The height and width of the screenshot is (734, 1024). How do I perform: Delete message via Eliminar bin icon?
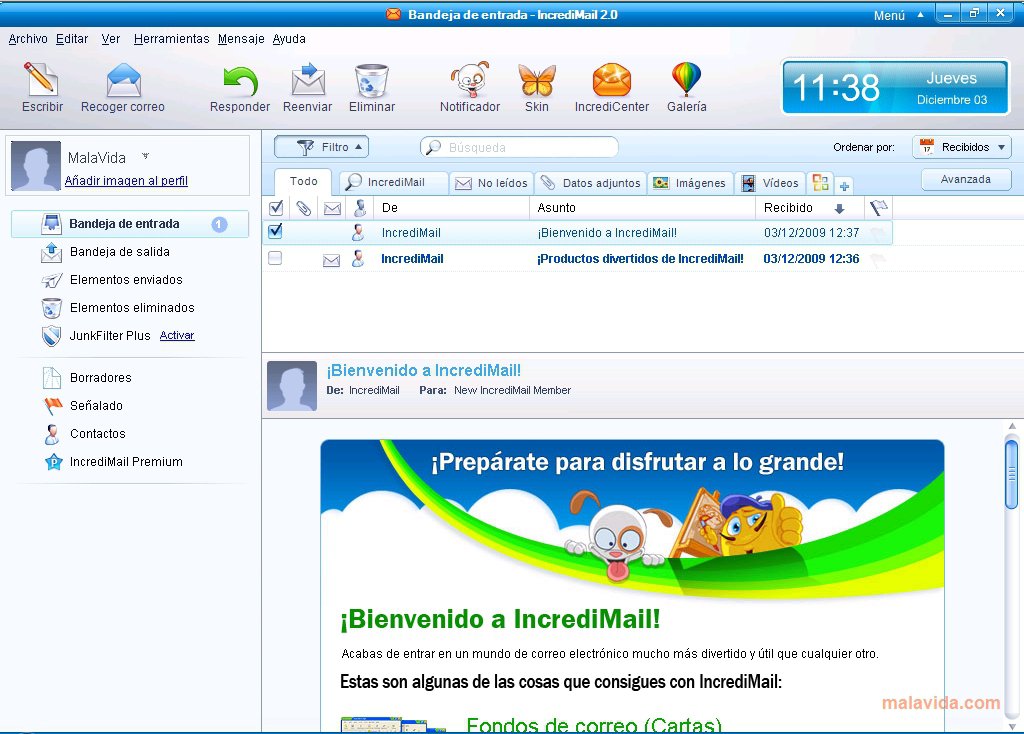coord(372,80)
